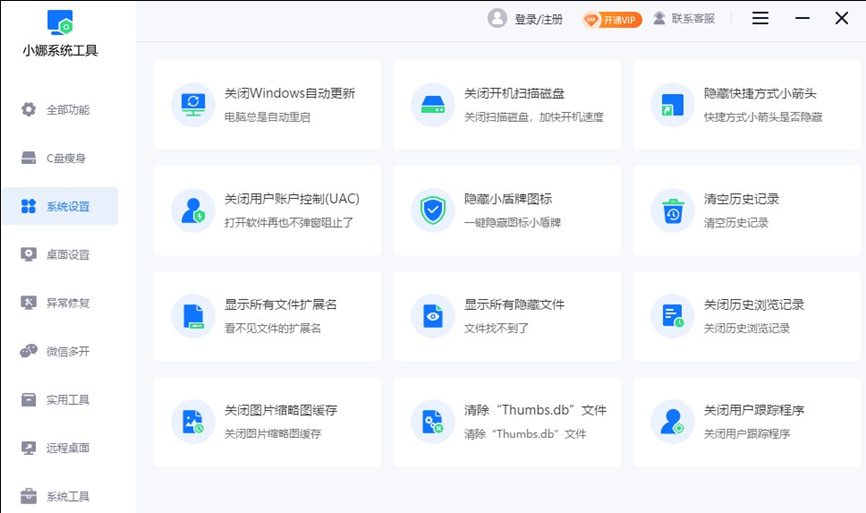
Task: Click the 关闭历史浏览记录 card title
Action: click(x=753, y=304)
